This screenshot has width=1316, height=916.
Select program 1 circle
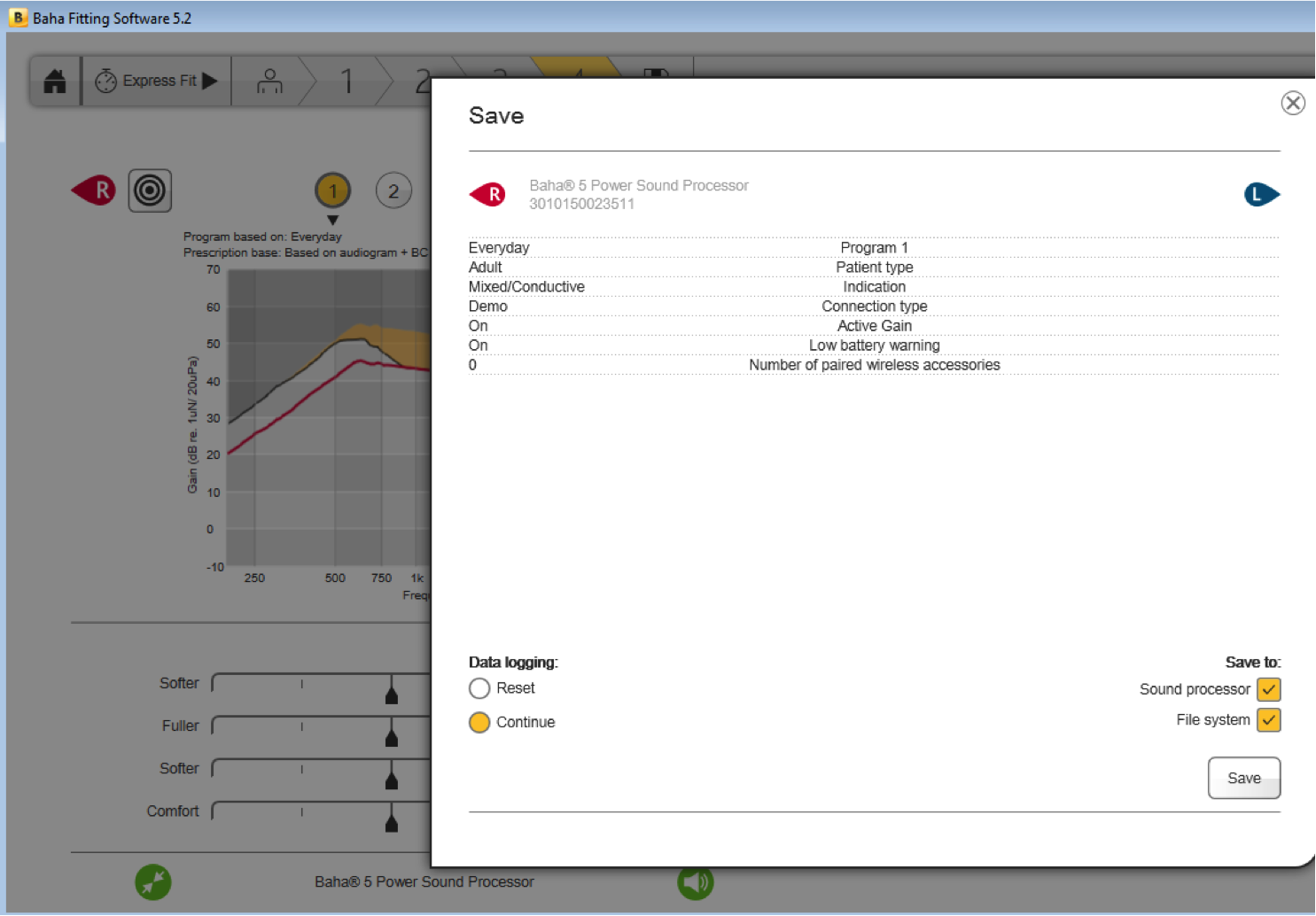coord(333,190)
